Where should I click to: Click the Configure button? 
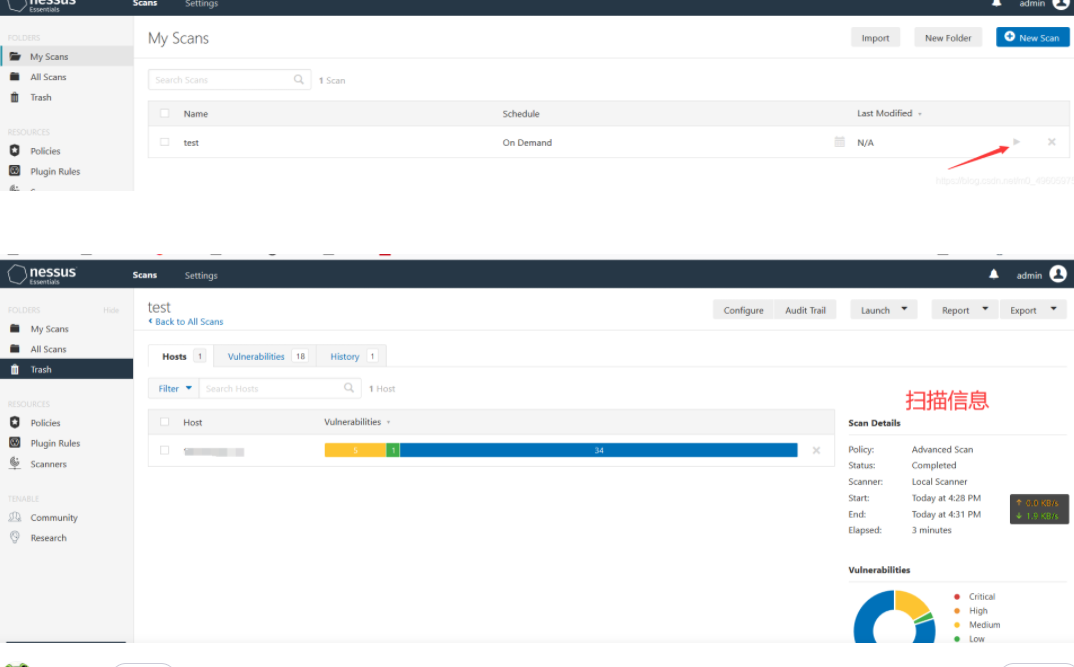(743, 310)
